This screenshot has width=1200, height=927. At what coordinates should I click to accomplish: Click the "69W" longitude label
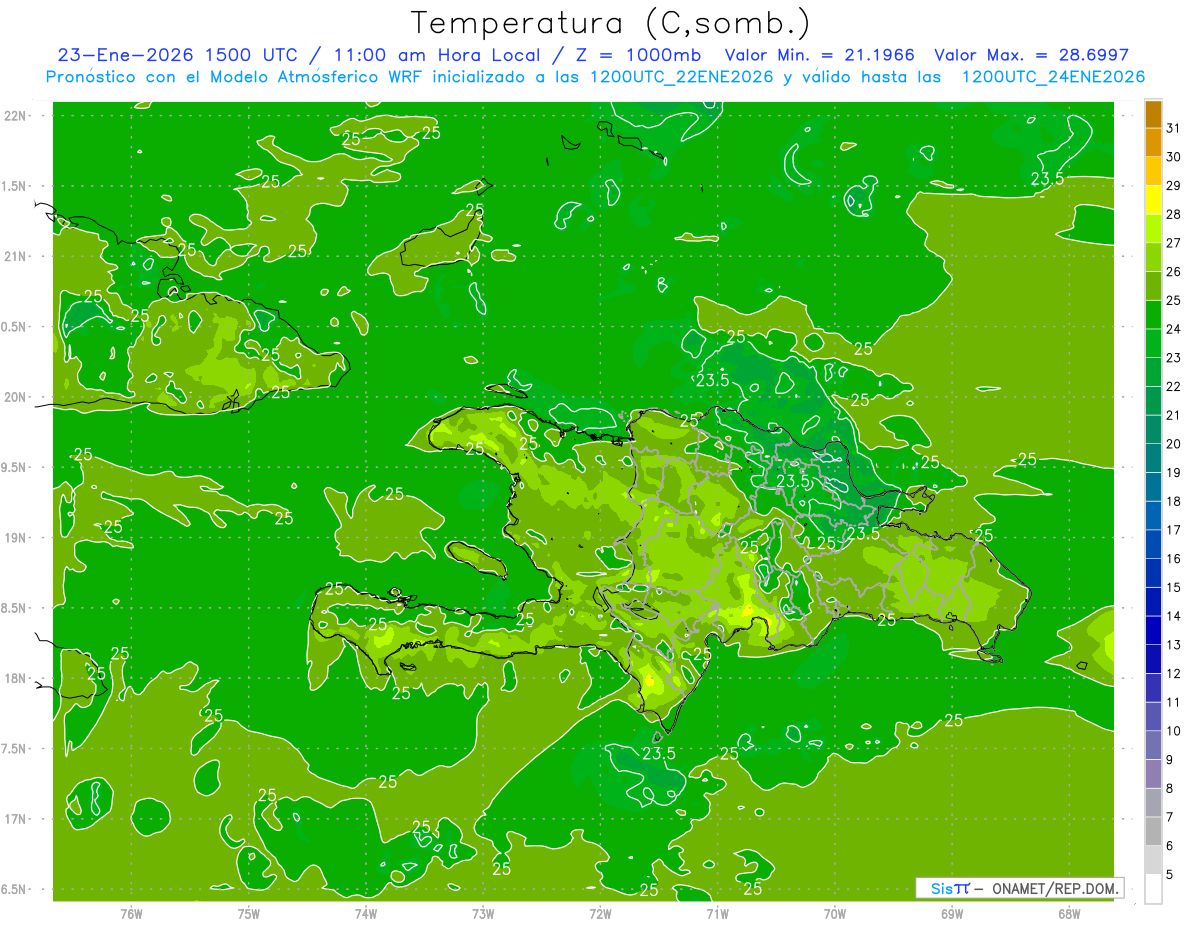(952, 913)
